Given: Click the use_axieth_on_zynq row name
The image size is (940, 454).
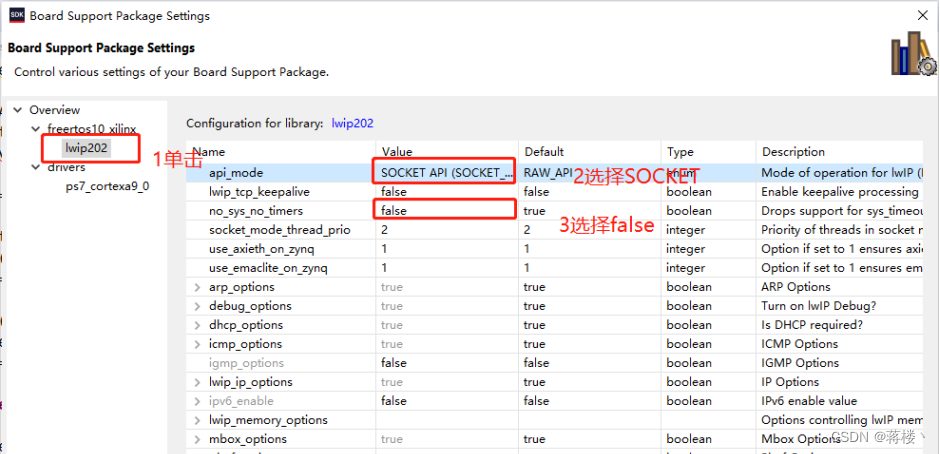Looking at the screenshot, I should (x=261, y=249).
